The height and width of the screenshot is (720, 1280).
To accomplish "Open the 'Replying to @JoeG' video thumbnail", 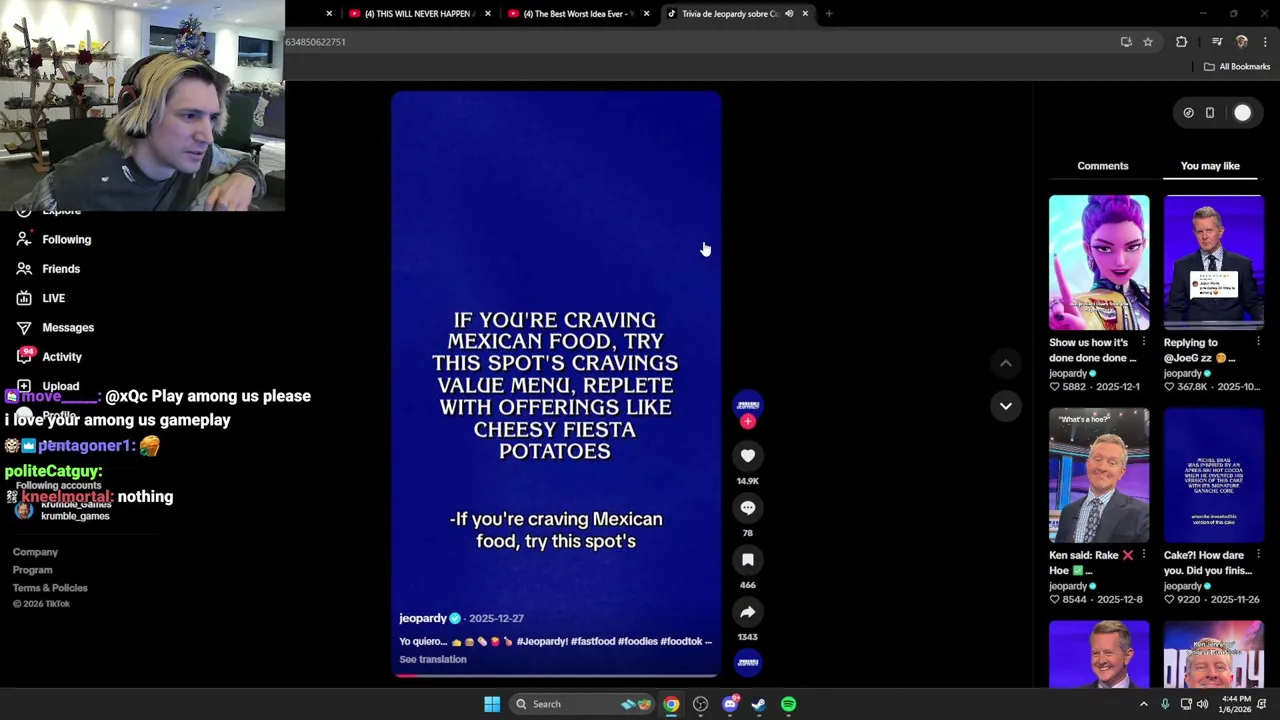I will click(x=1213, y=262).
